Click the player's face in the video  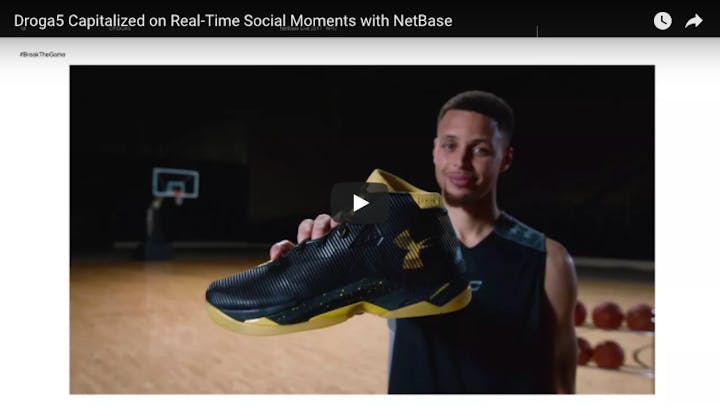[471, 154]
